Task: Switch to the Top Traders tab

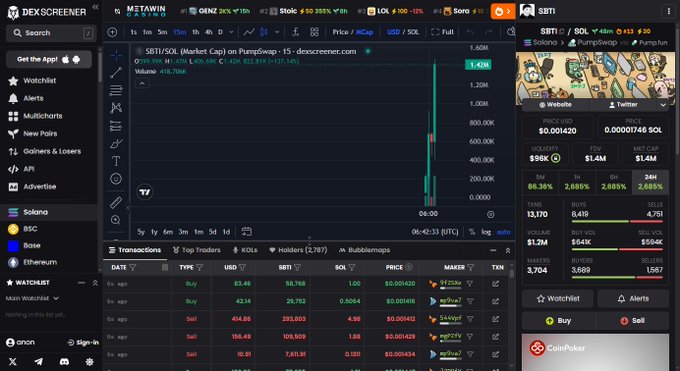Action: click(x=196, y=250)
